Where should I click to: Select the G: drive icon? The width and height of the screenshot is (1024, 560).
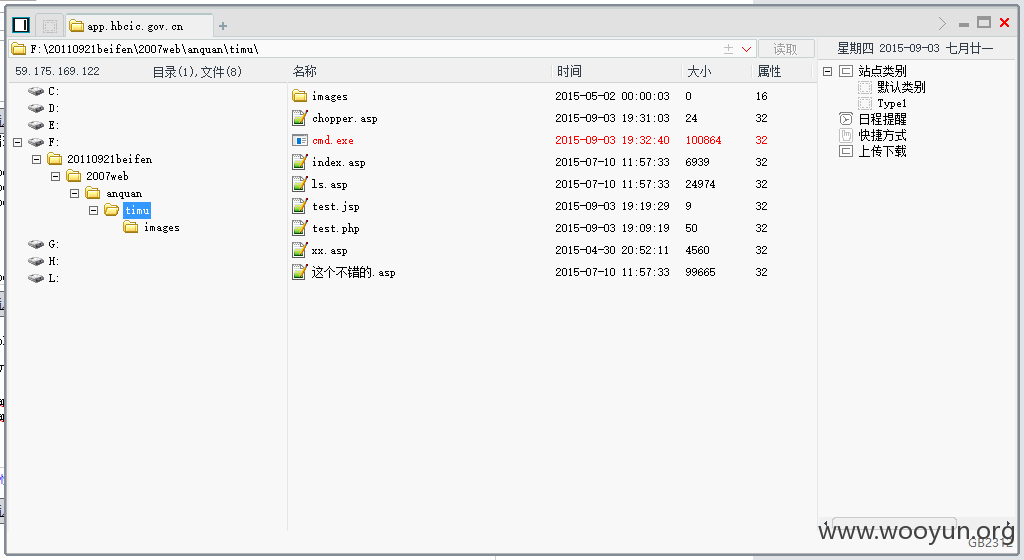[36, 243]
